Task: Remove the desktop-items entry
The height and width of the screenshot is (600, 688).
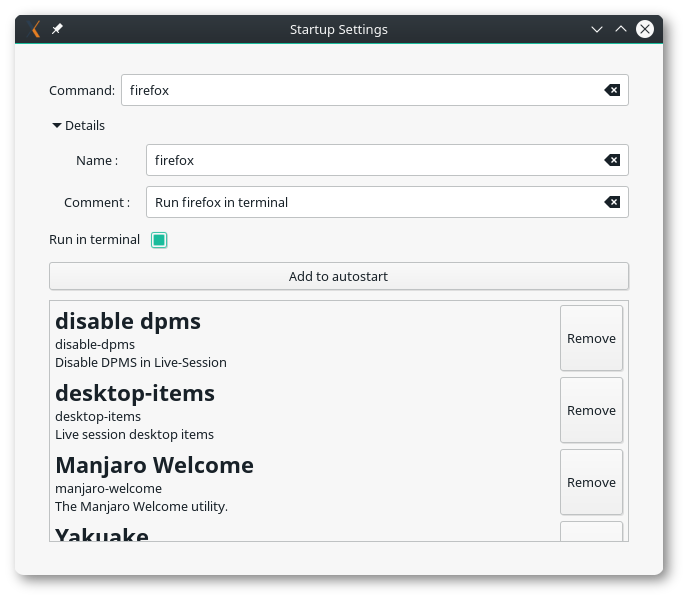Action: click(x=591, y=410)
